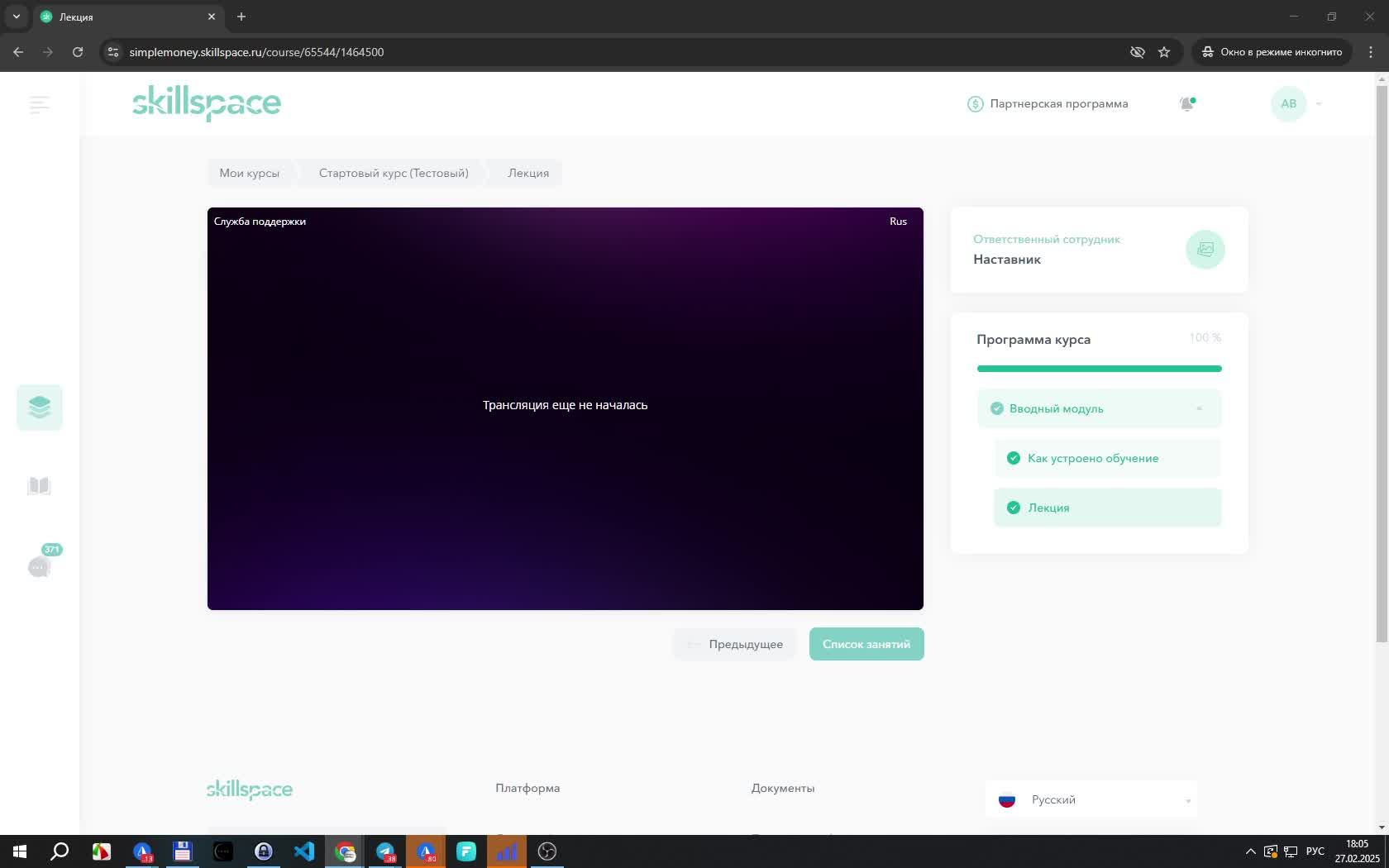Click the browser address bar URL
Image resolution: width=1389 pixels, height=868 pixels.
coord(256,52)
